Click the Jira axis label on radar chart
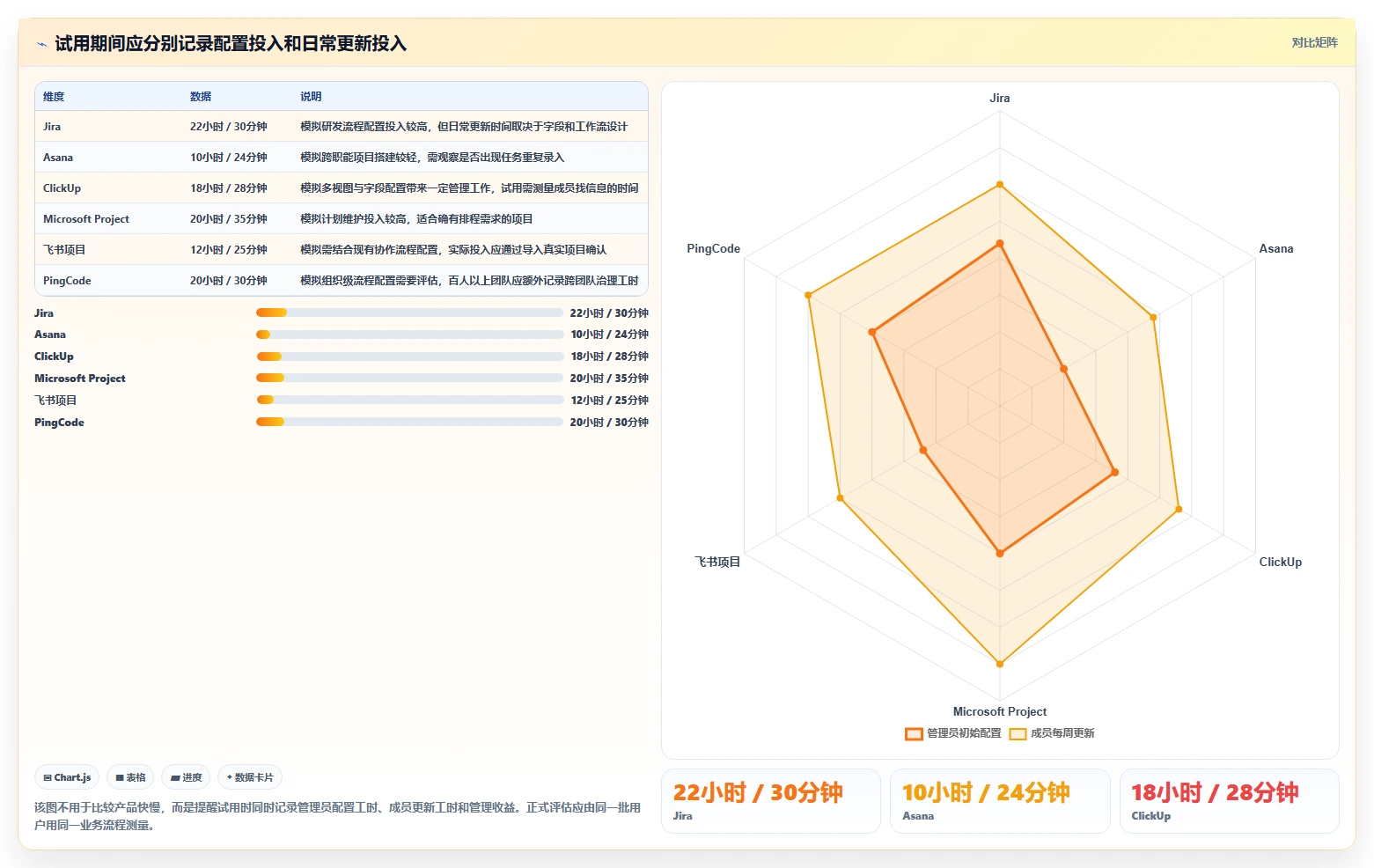The image size is (1374, 868). click(x=1000, y=99)
